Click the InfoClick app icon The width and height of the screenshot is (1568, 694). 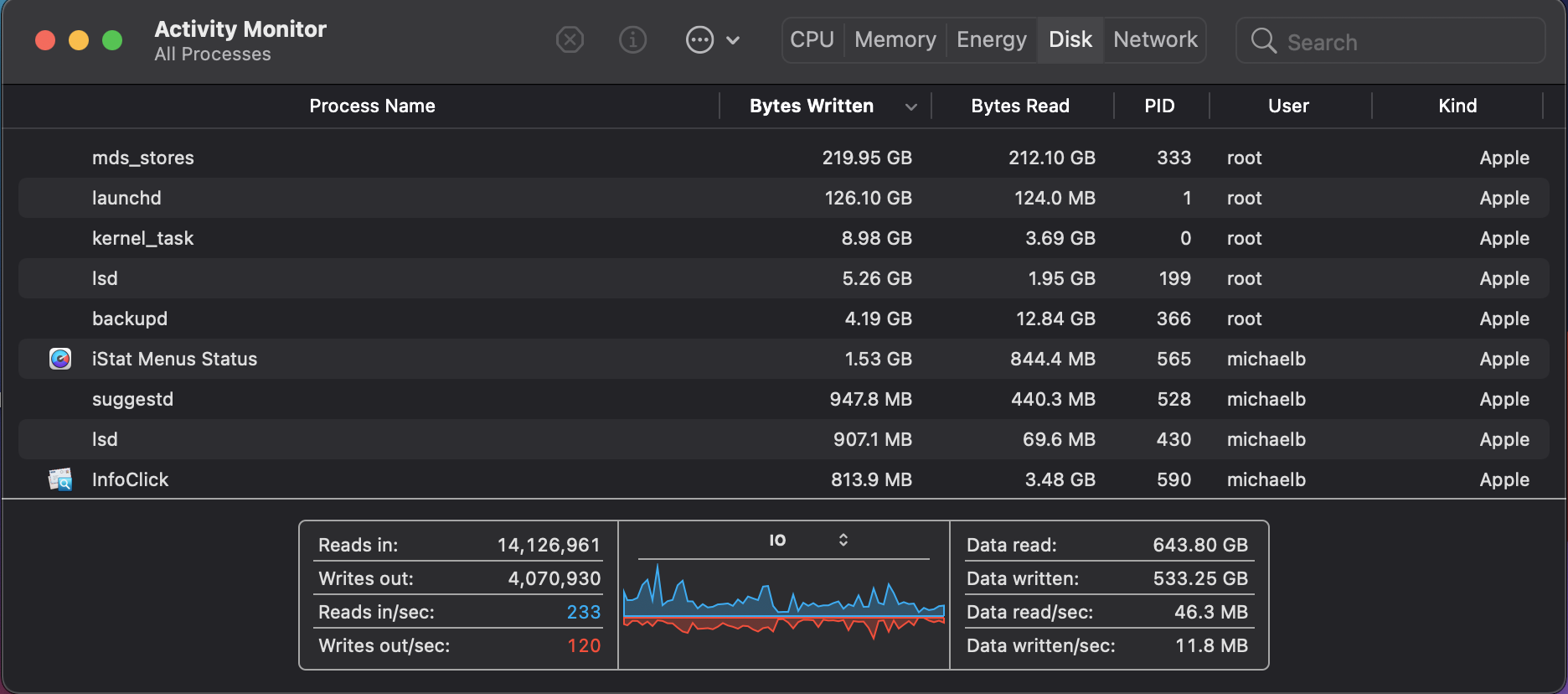click(60, 479)
